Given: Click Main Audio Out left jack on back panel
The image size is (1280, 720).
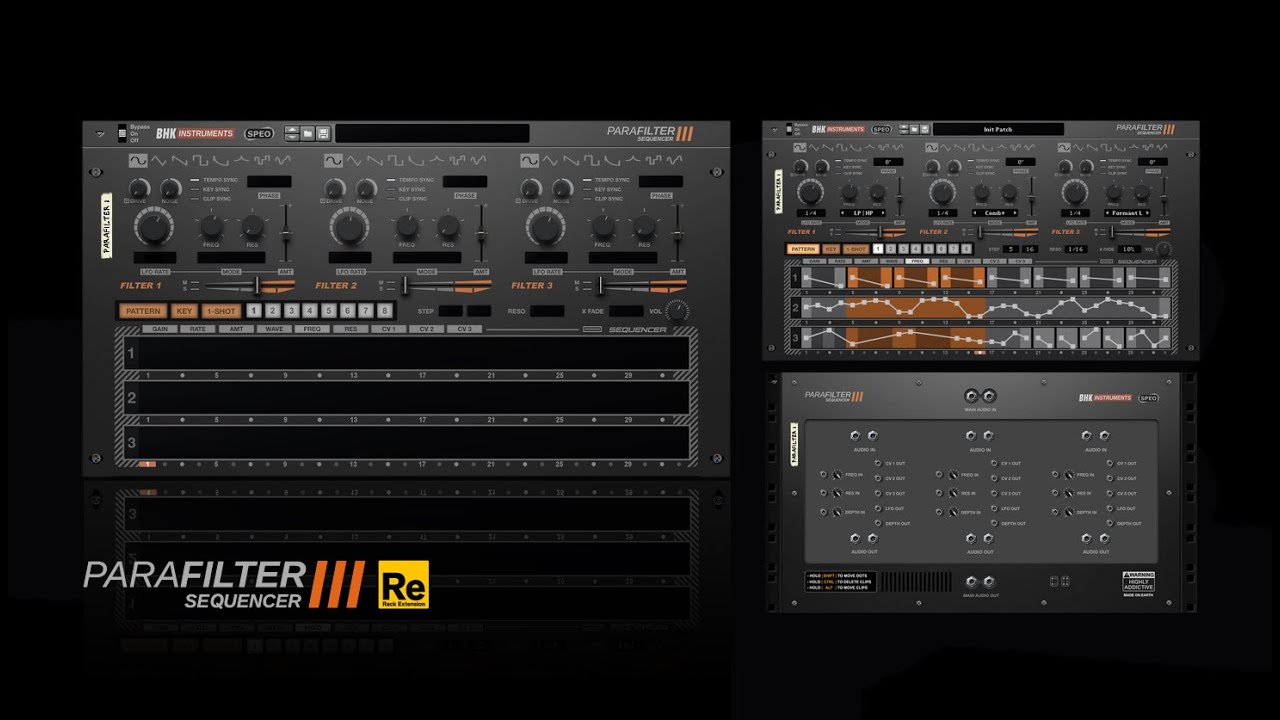Looking at the screenshot, I should pyautogui.click(x=970, y=582).
